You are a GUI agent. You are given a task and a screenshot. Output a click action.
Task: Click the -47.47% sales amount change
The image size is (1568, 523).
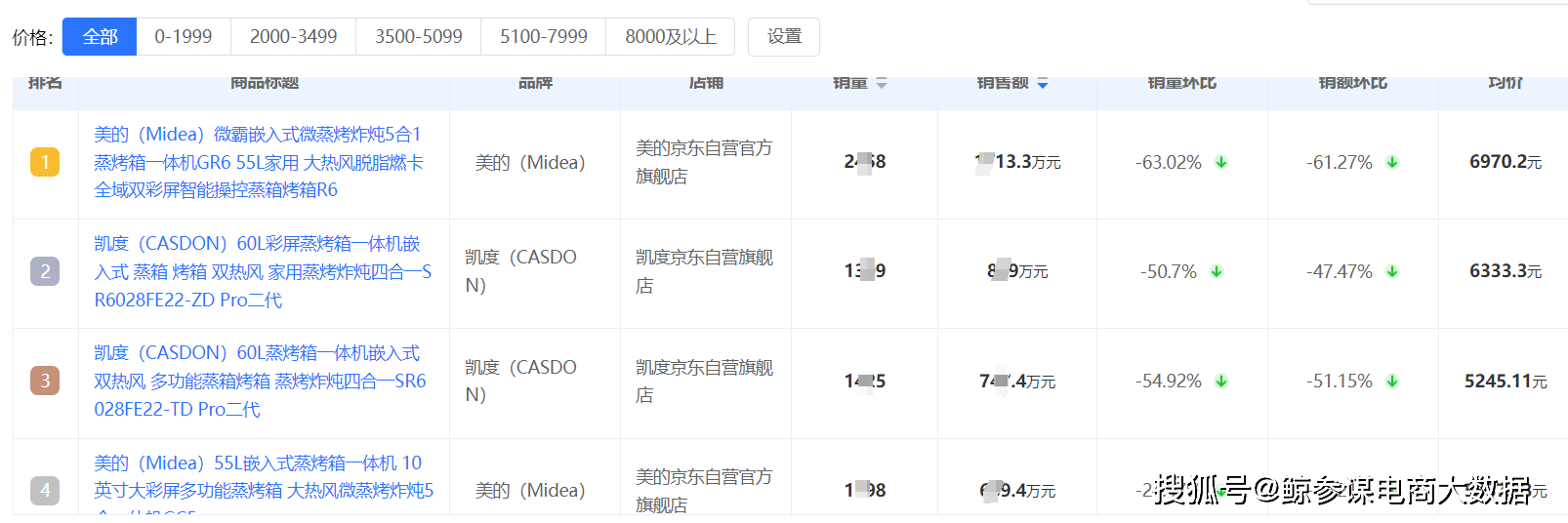click(1340, 271)
